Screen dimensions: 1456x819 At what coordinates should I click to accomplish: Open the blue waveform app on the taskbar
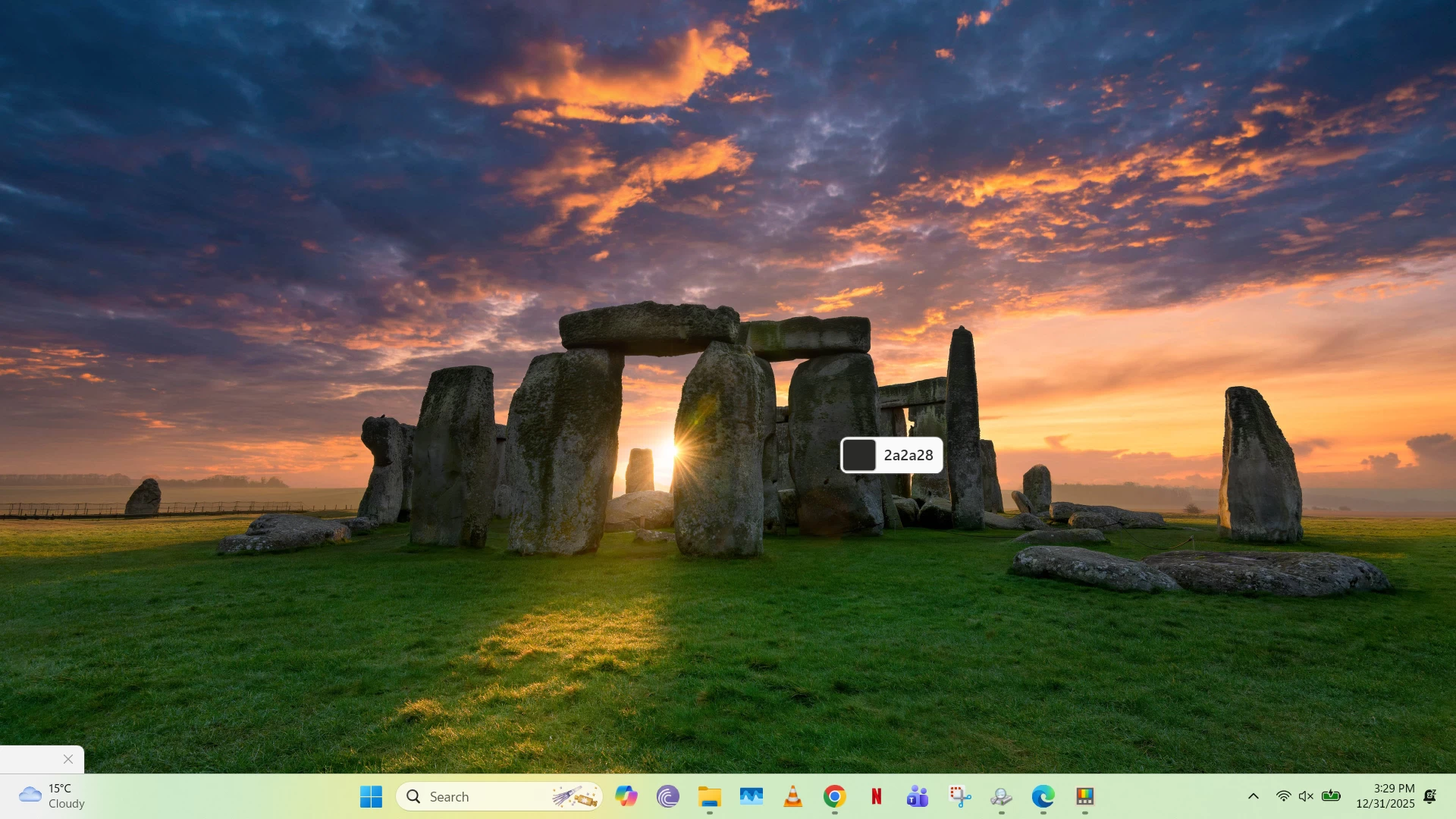point(752,796)
